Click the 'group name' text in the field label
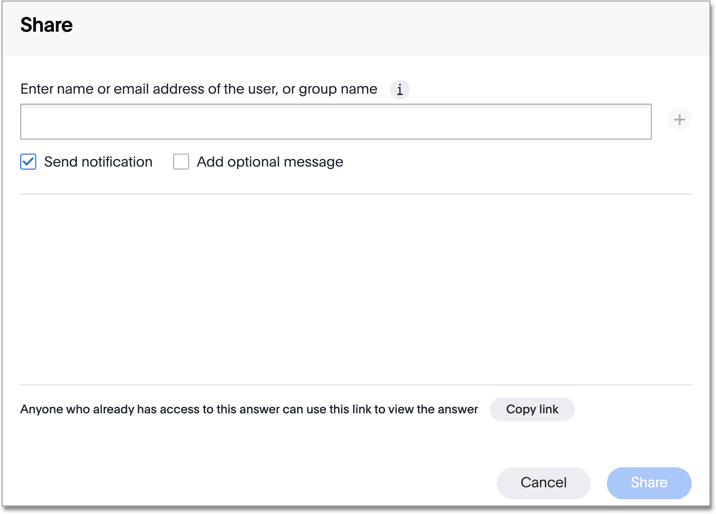The height and width of the screenshot is (514, 716). point(338,89)
